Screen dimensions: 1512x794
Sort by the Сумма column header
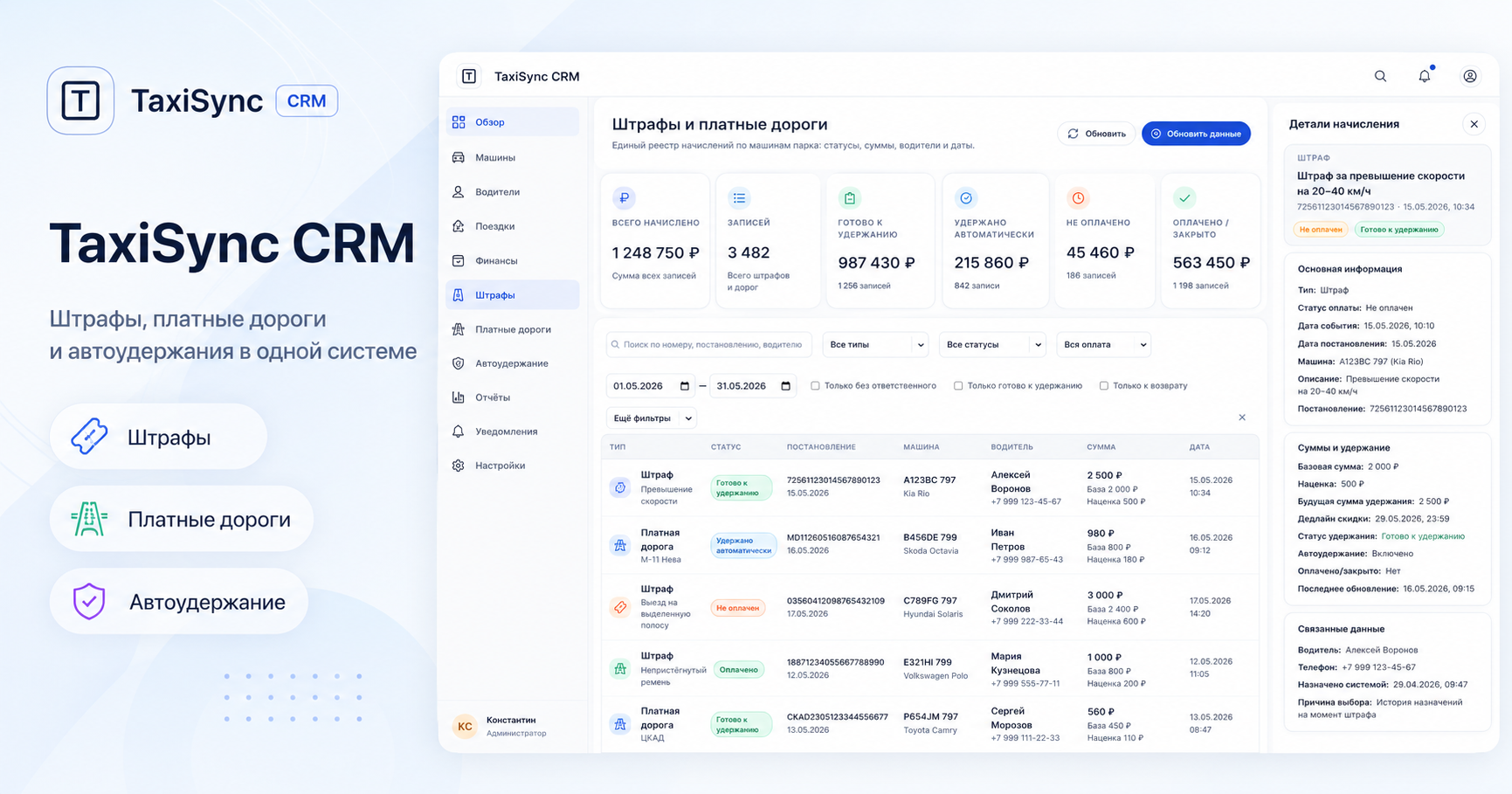[1101, 447]
